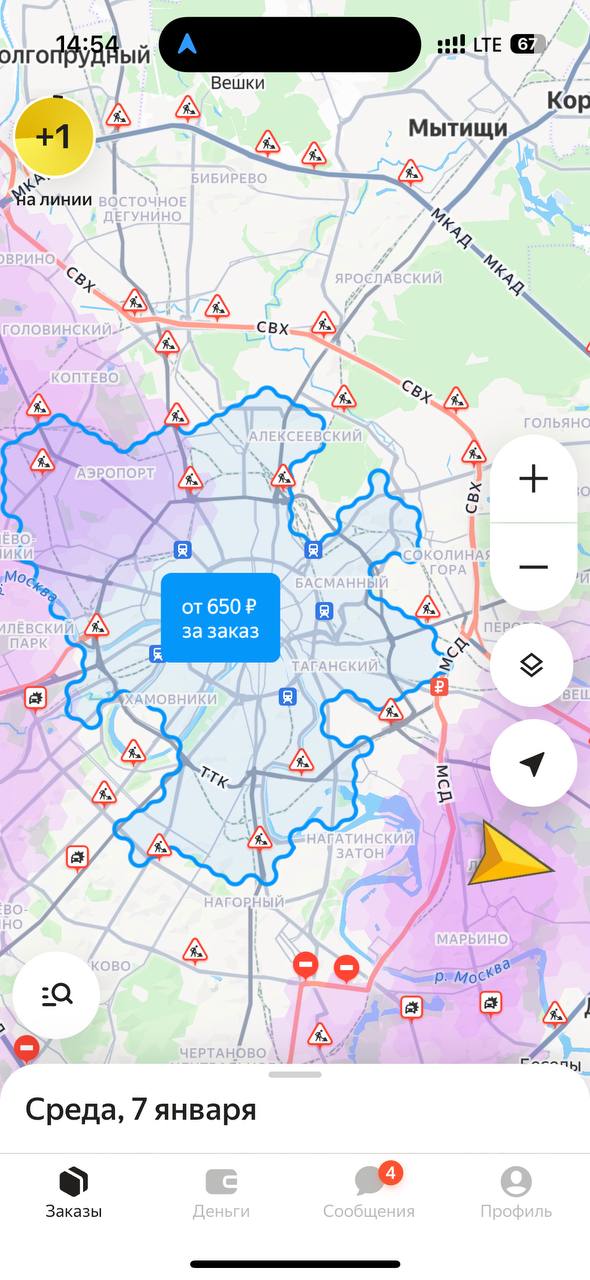Tap the 'Среда, 7 января' date header
Screen dimensions: 590x1280
140,1109
